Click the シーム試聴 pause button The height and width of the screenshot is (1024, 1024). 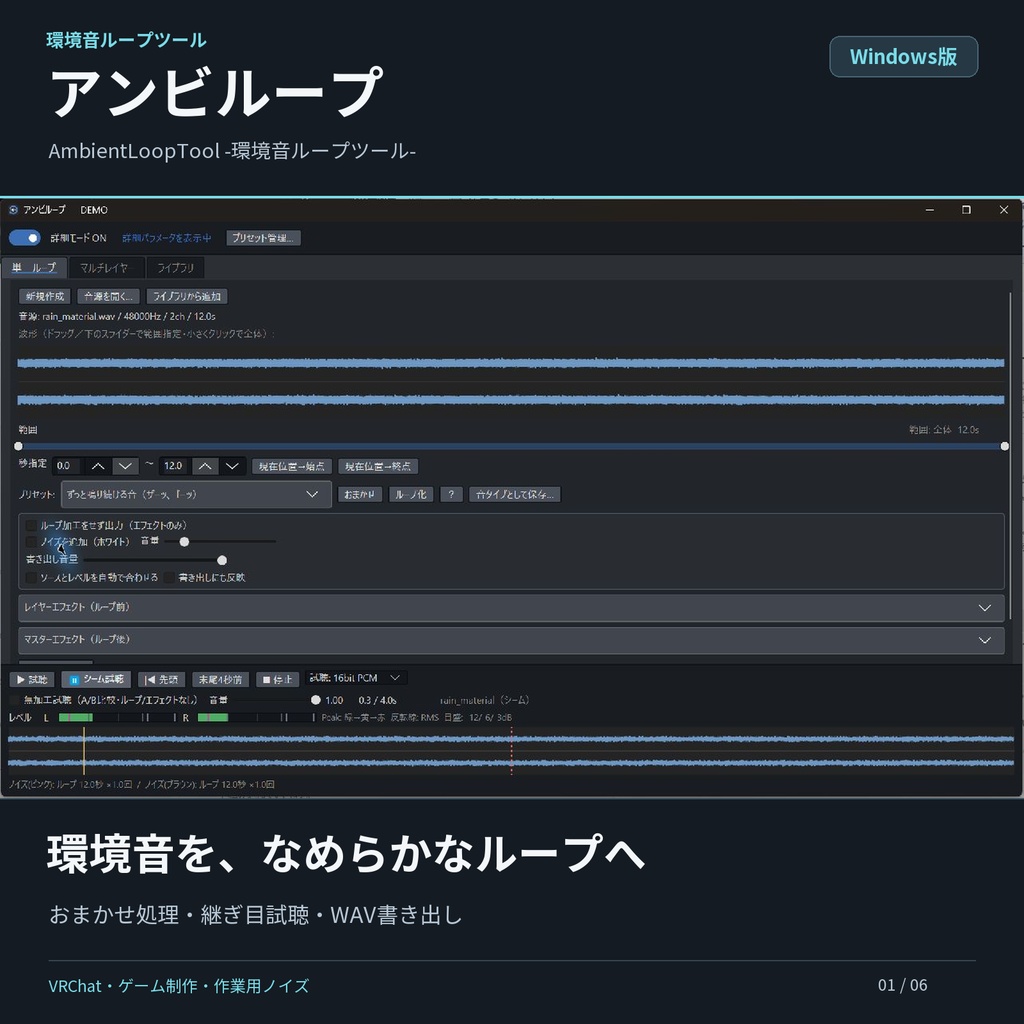pos(96,680)
